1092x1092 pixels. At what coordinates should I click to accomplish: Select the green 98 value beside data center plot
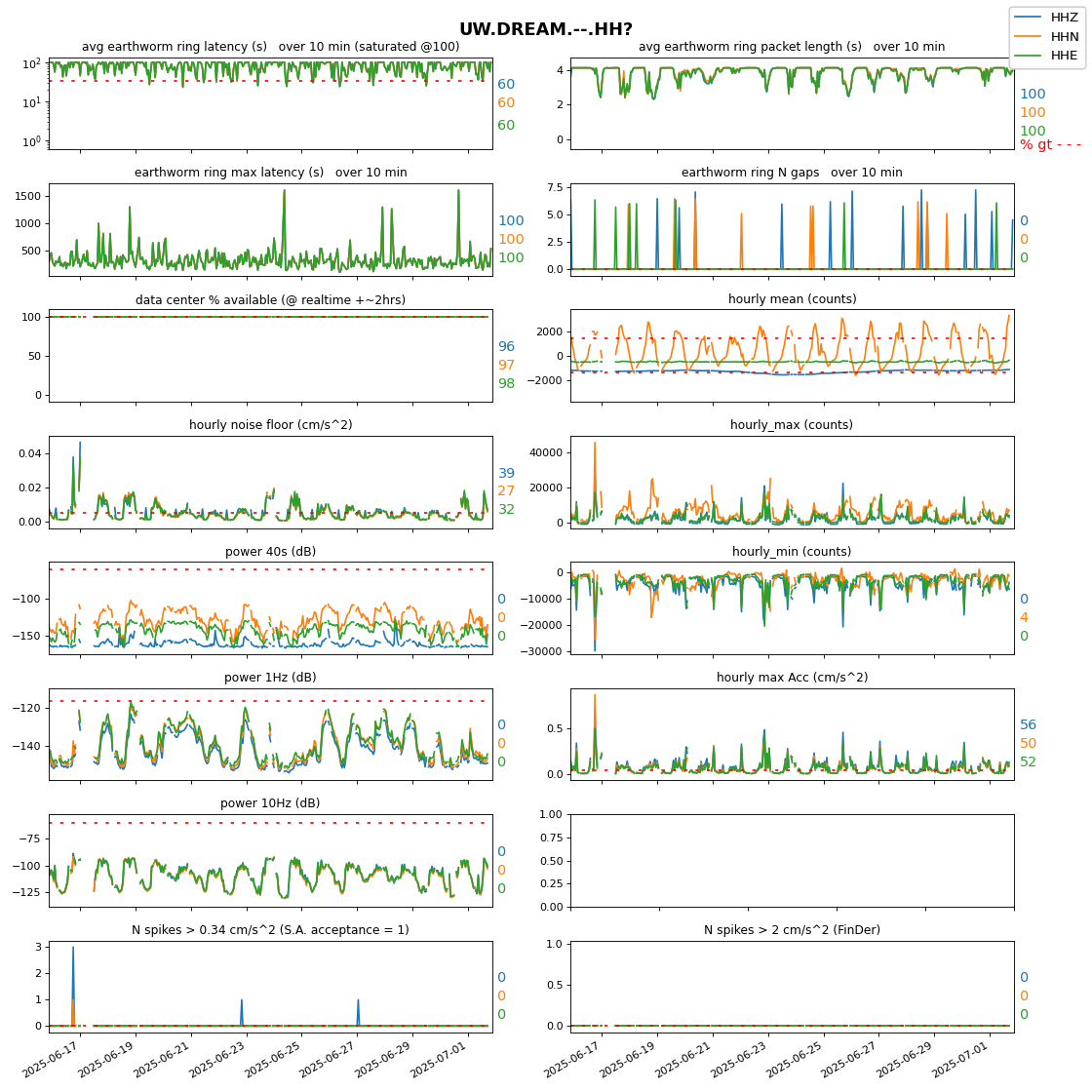[x=506, y=384]
